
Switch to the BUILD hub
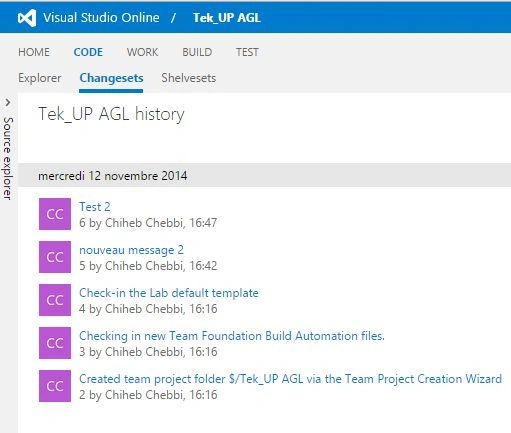coord(197,52)
